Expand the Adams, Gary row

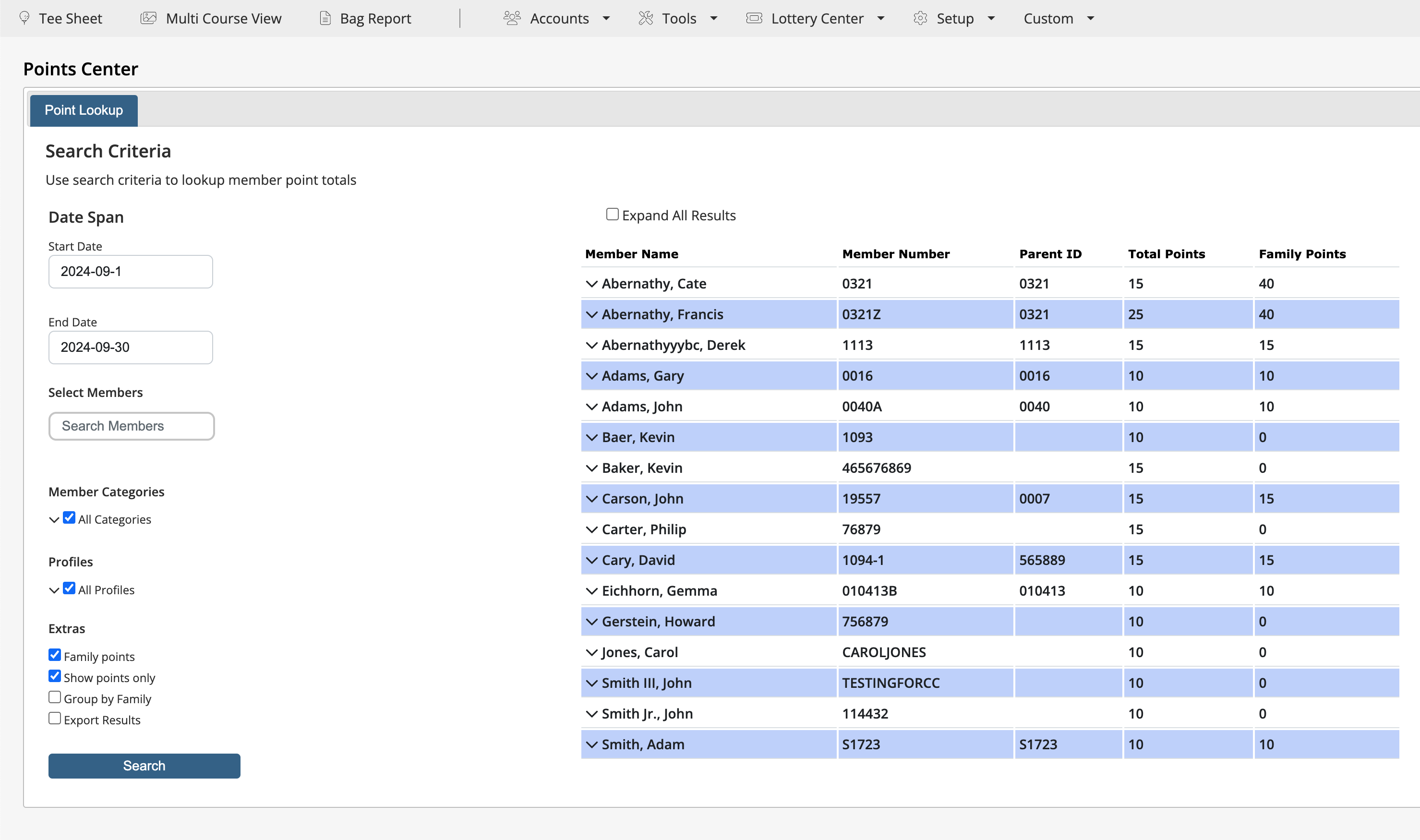pos(591,376)
